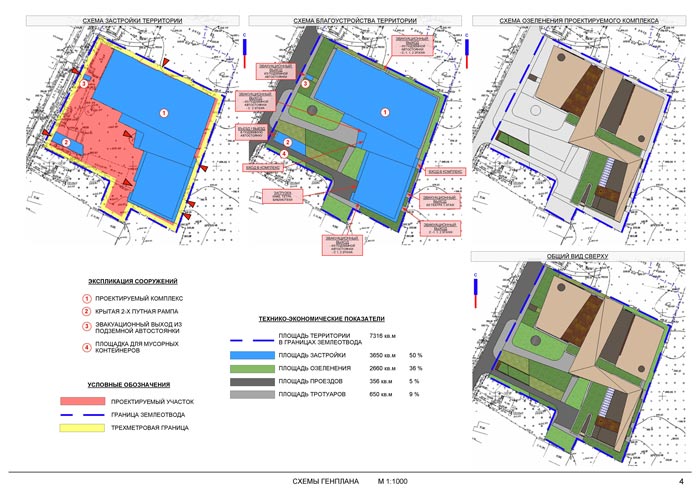The width and height of the screenshot is (700, 495).
Task: Click the 'Схемы генплана' sheet title at bottom
Action: (318, 482)
